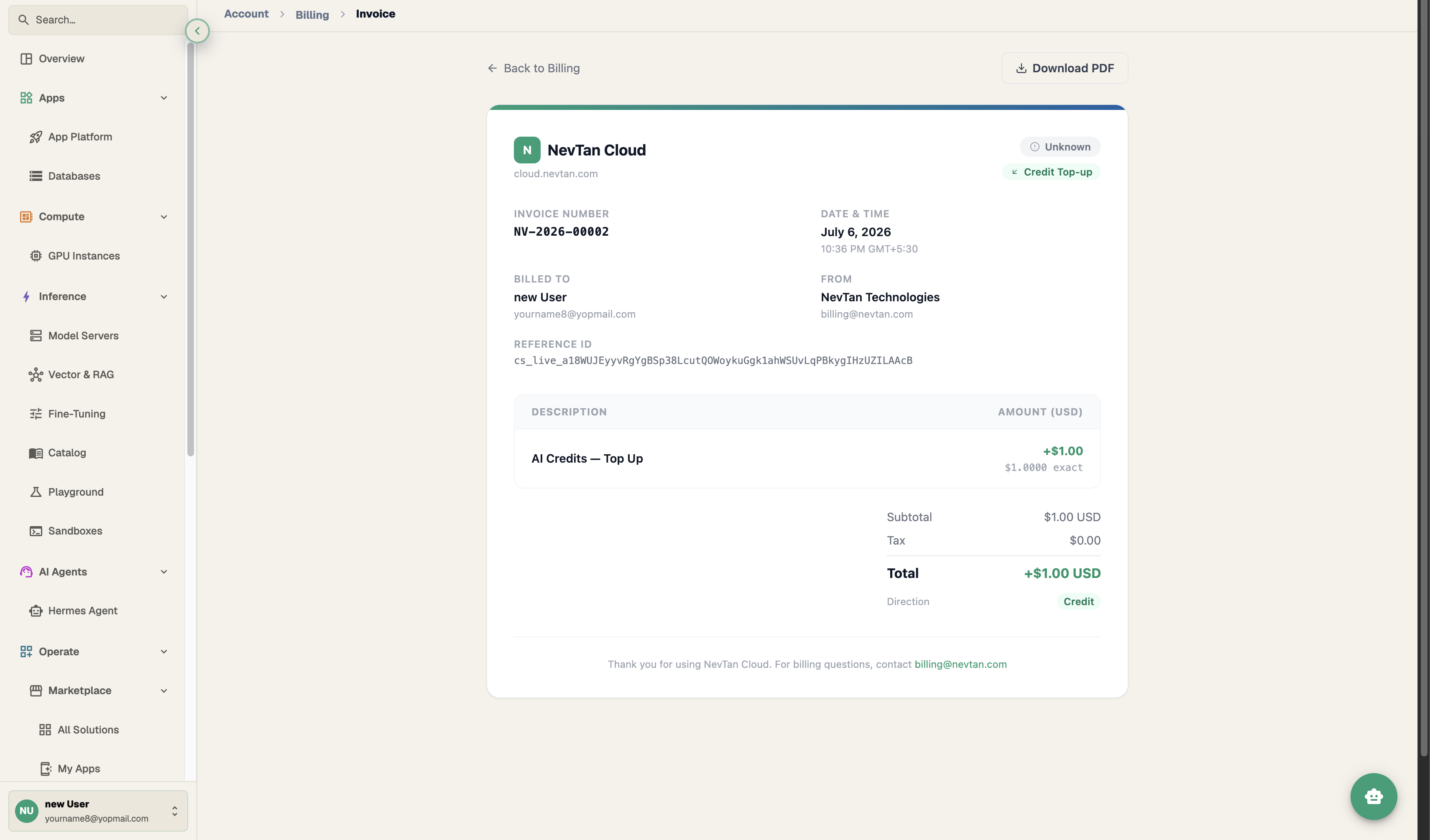Click the download icon on Download PDF

[x=1021, y=68]
